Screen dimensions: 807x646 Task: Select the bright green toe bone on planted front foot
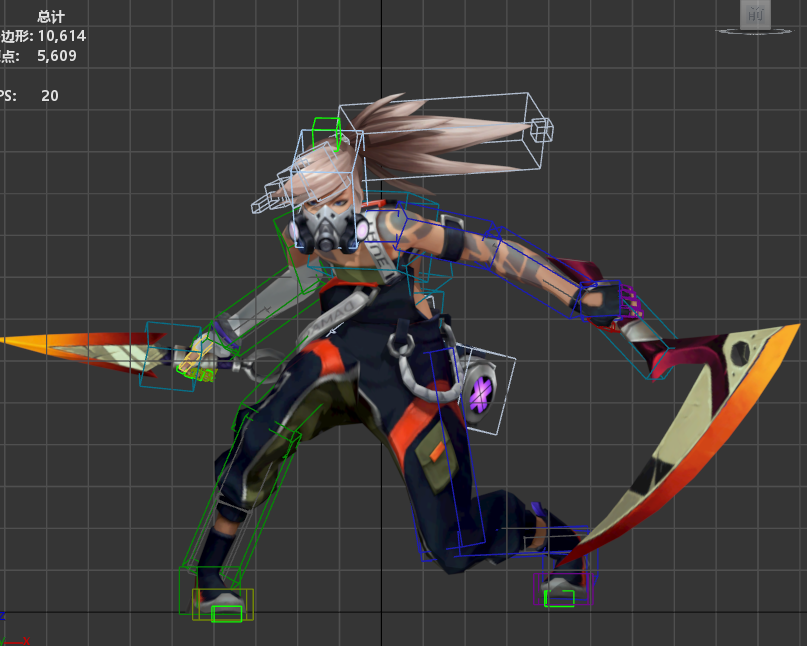point(226,614)
